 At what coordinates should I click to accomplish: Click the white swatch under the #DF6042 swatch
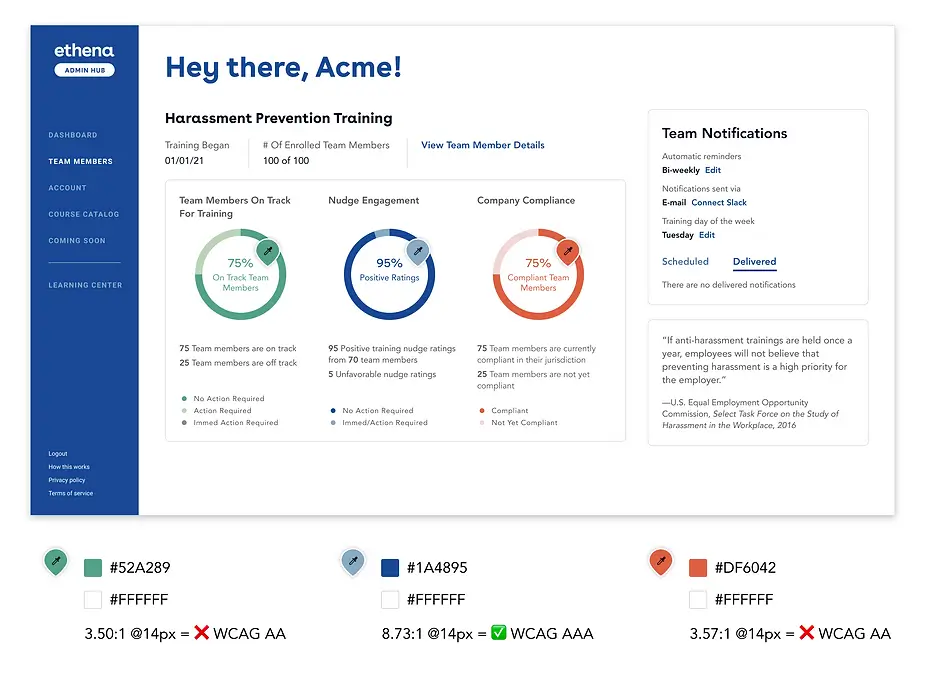(x=698, y=600)
